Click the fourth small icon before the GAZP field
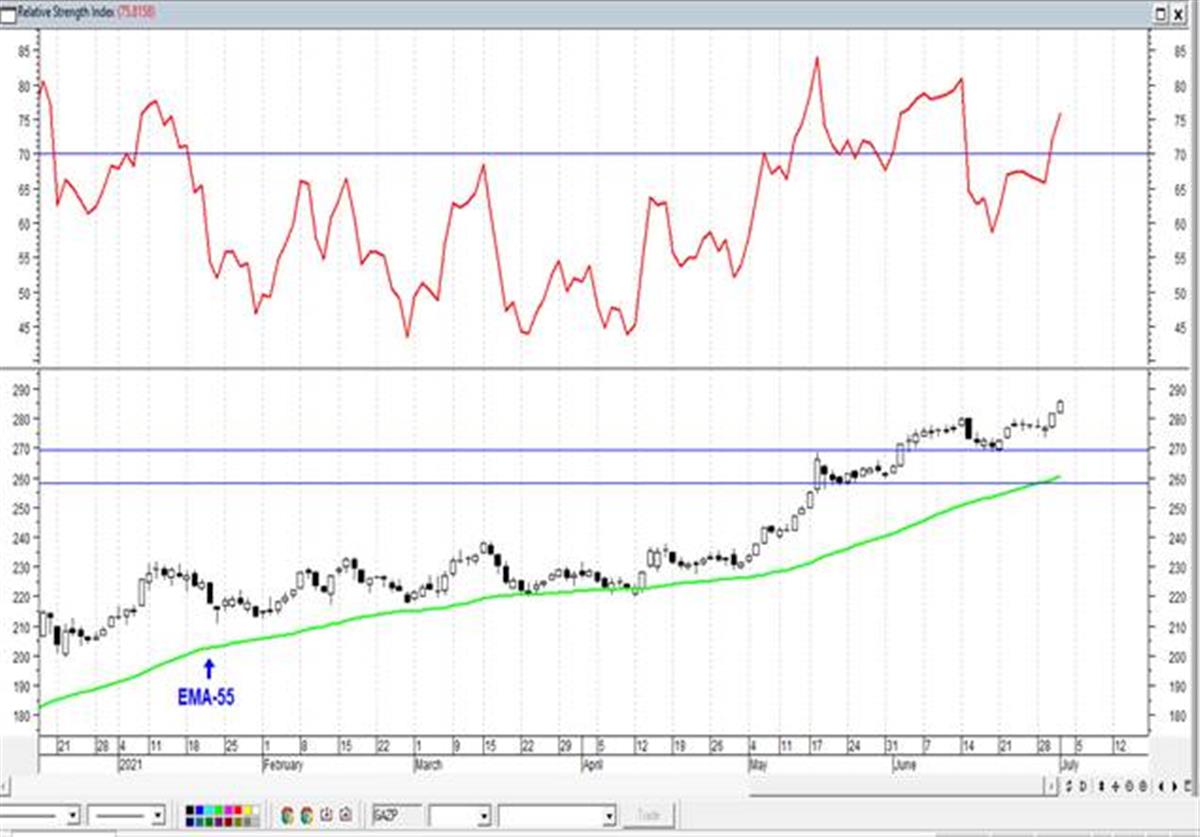1200x837 pixels. pos(345,815)
